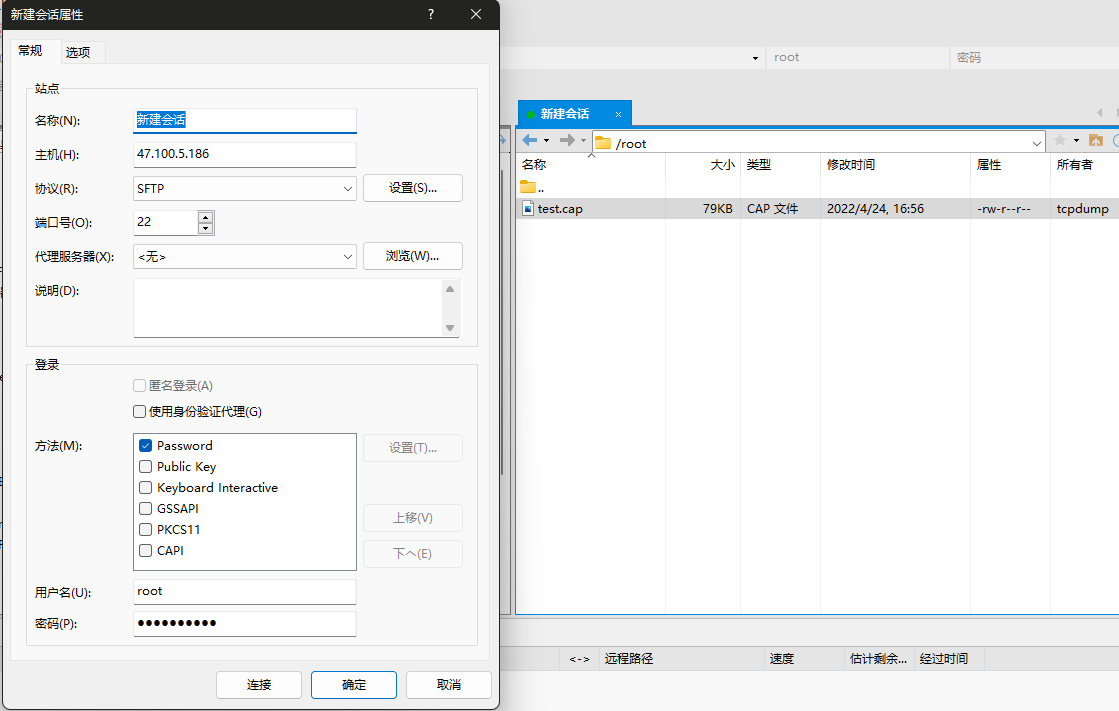Select the 常规 tab

click(31, 51)
